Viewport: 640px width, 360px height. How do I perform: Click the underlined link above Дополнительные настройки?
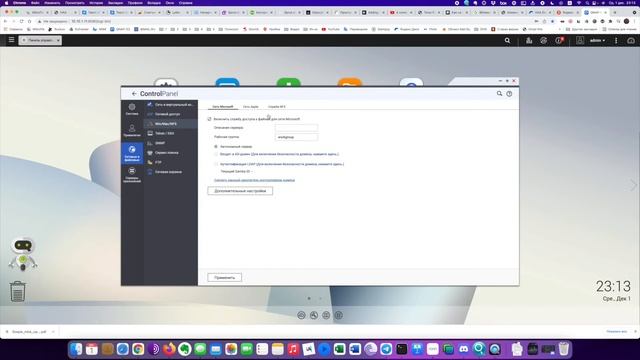click(254, 180)
